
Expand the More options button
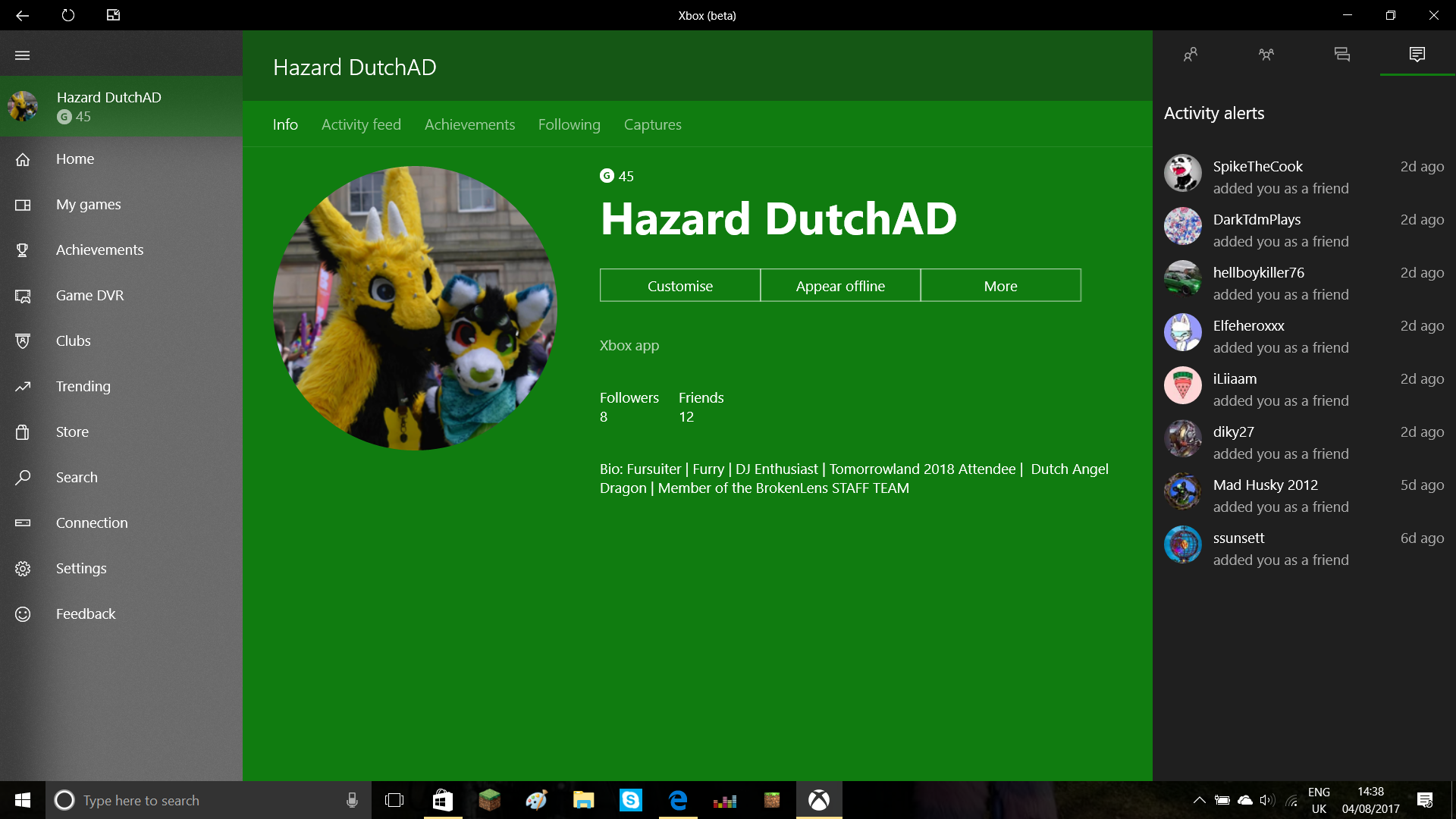tap(1001, 286)
